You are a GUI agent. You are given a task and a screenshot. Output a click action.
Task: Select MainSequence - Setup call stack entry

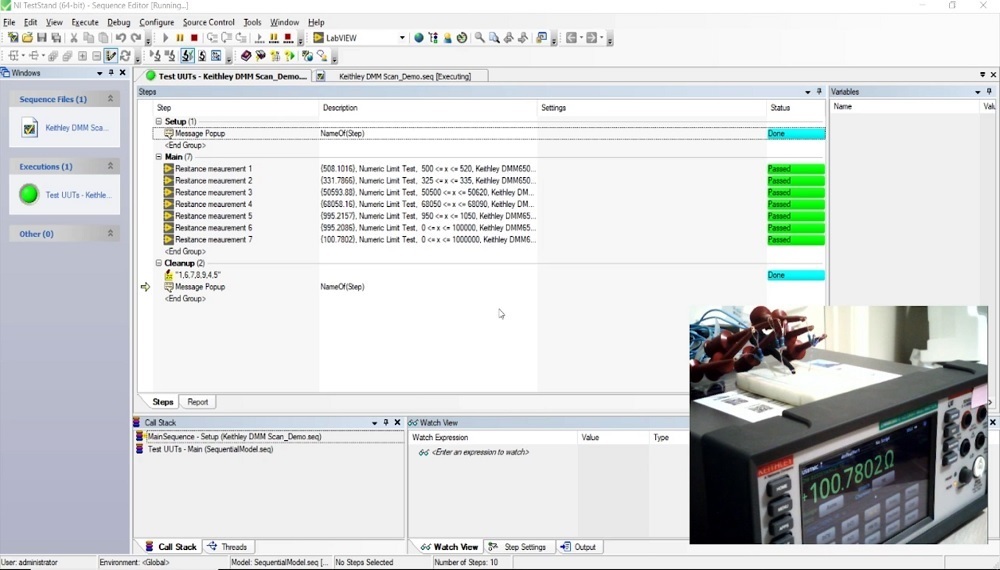point(234,437)
